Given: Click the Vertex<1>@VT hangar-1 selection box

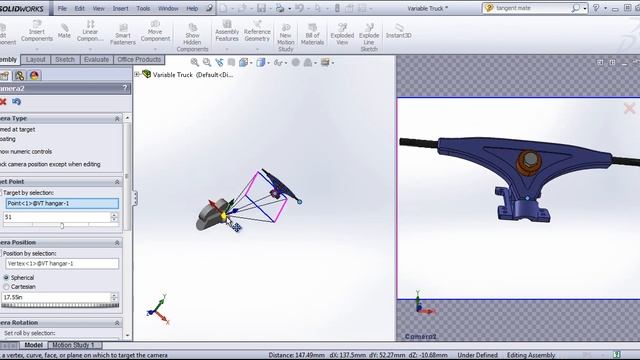Looking at the screenshot, I should (62, 264).
